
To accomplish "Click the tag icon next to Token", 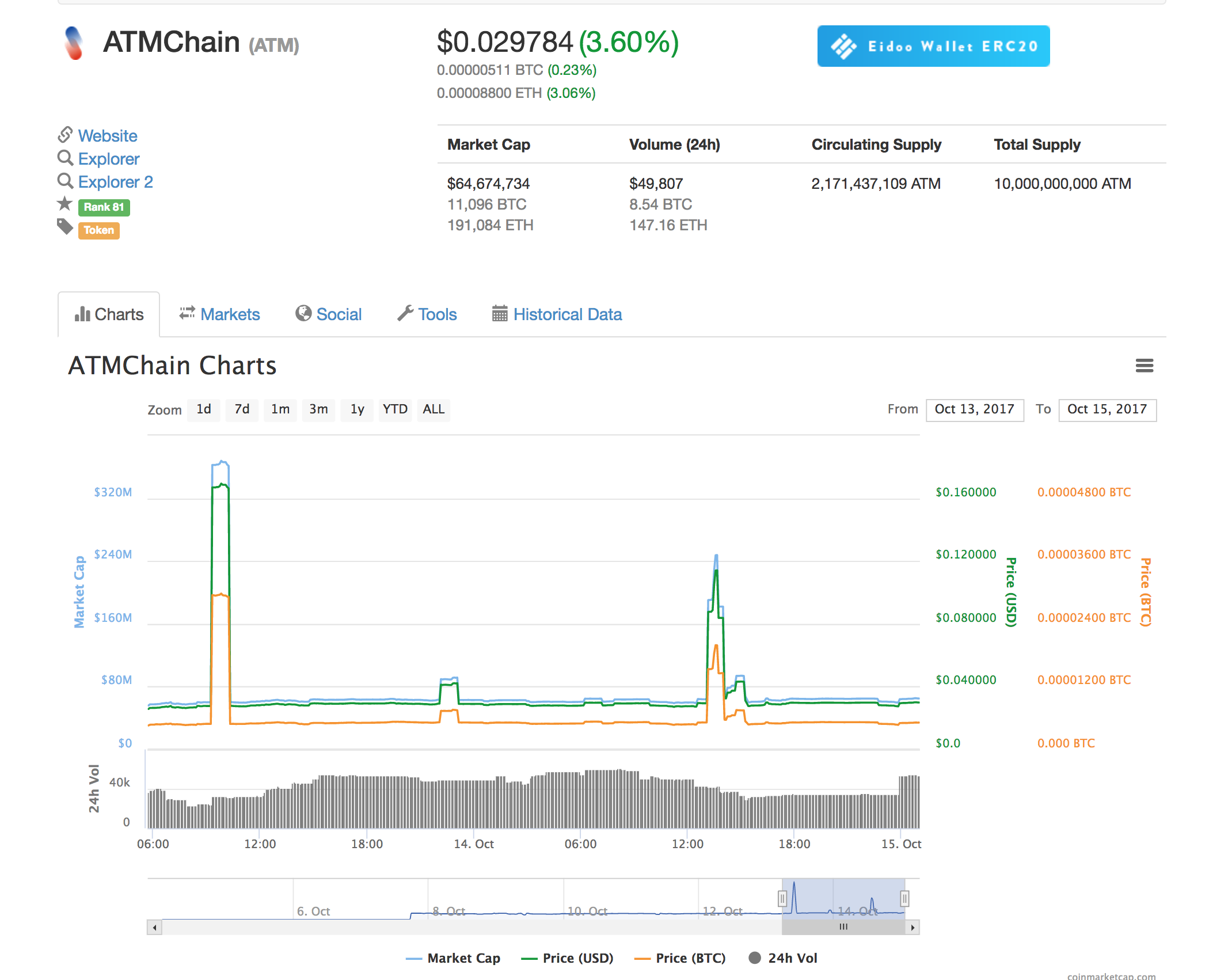I will pyautogui.click(x=65, y=227).
